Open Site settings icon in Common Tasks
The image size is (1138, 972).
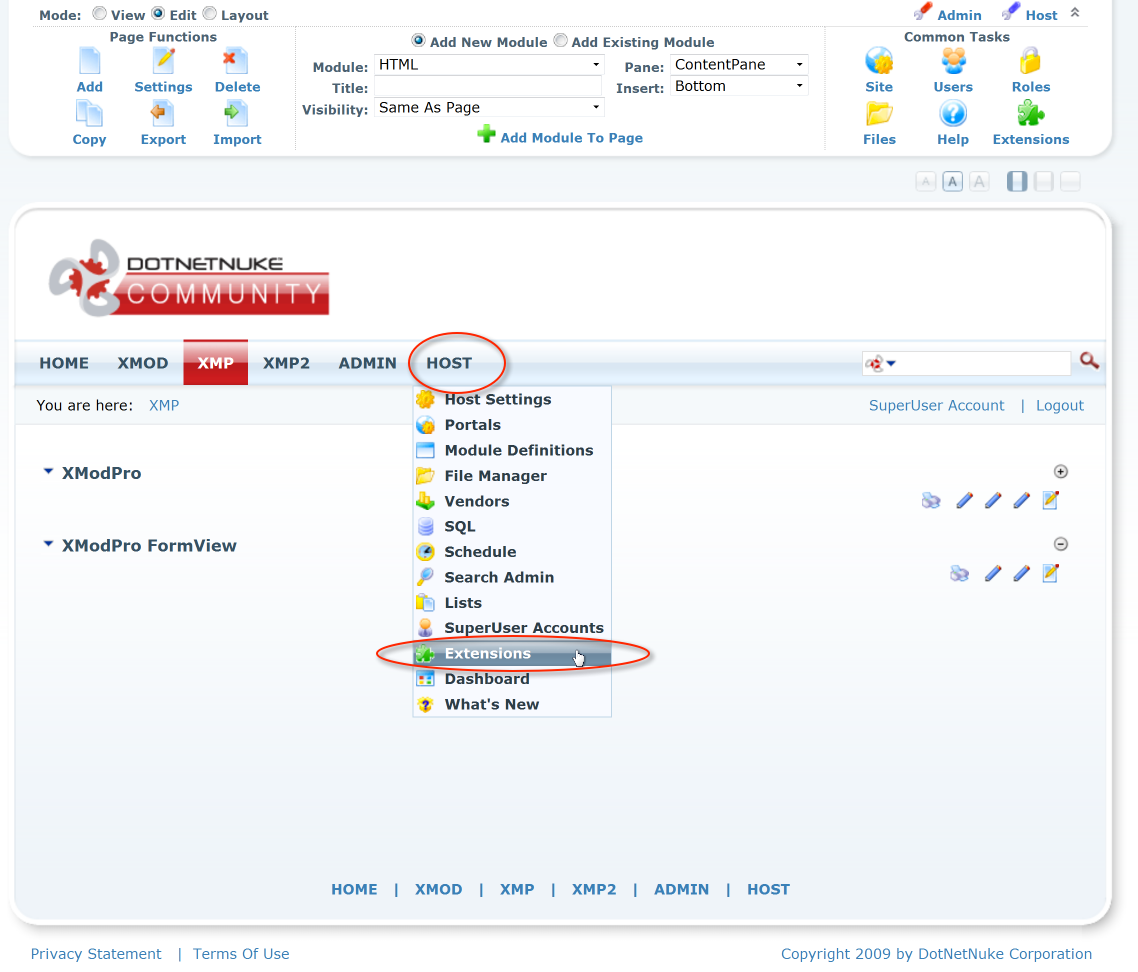click(879, 61)
